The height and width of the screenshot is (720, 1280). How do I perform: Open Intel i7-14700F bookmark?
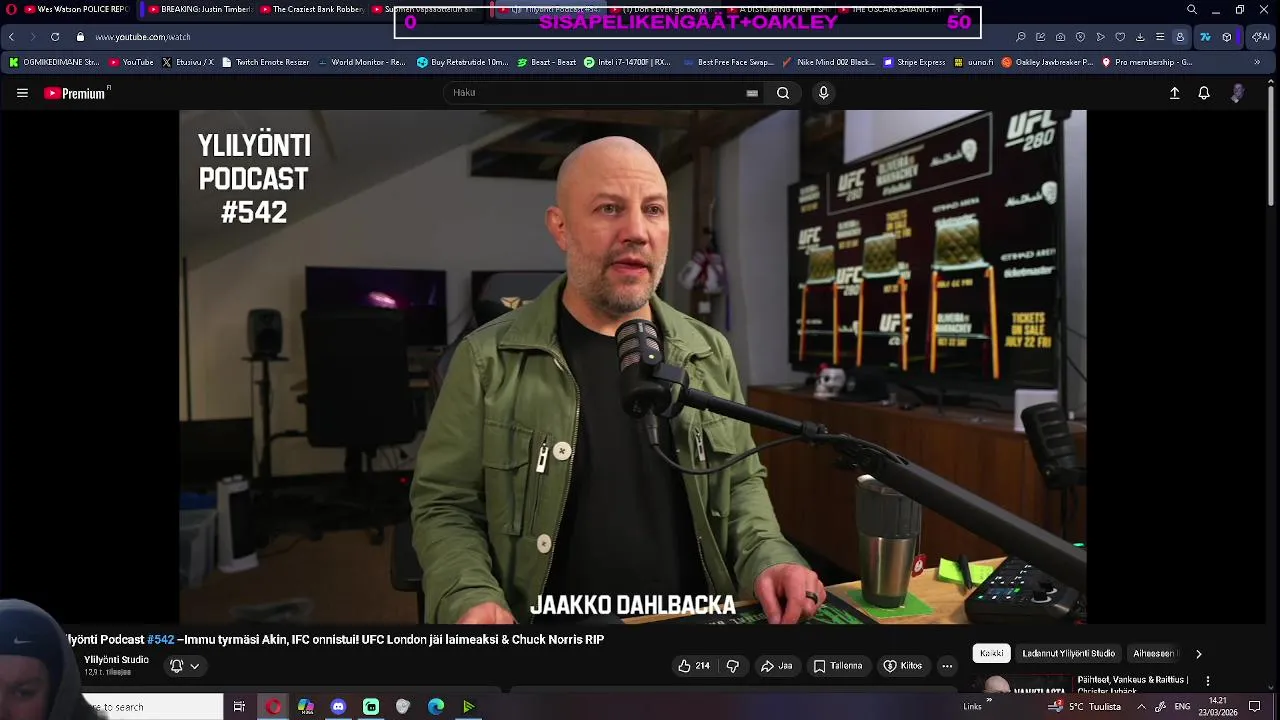coord(627,62)
